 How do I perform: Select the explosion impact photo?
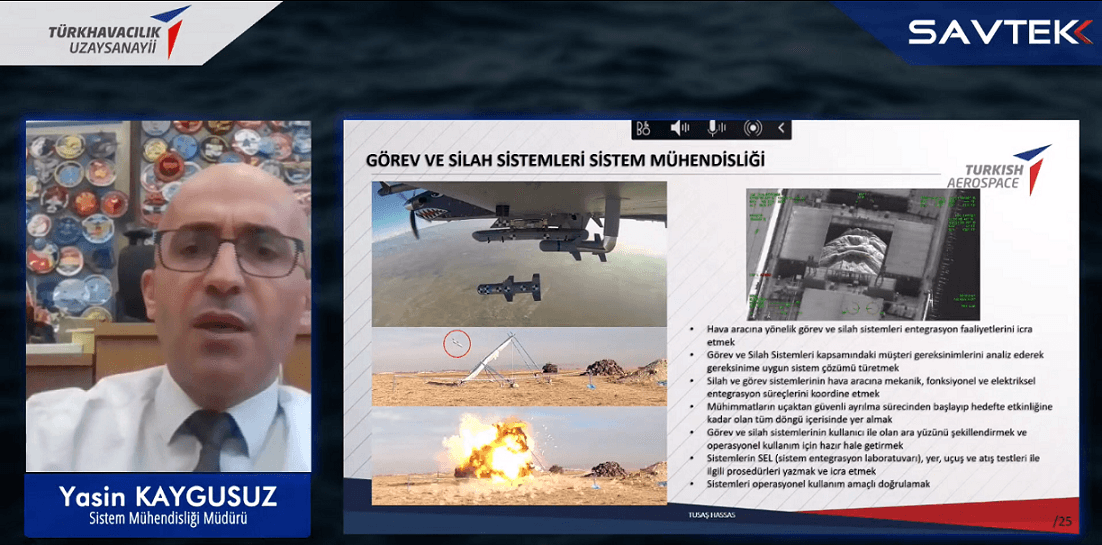point(519,456)
